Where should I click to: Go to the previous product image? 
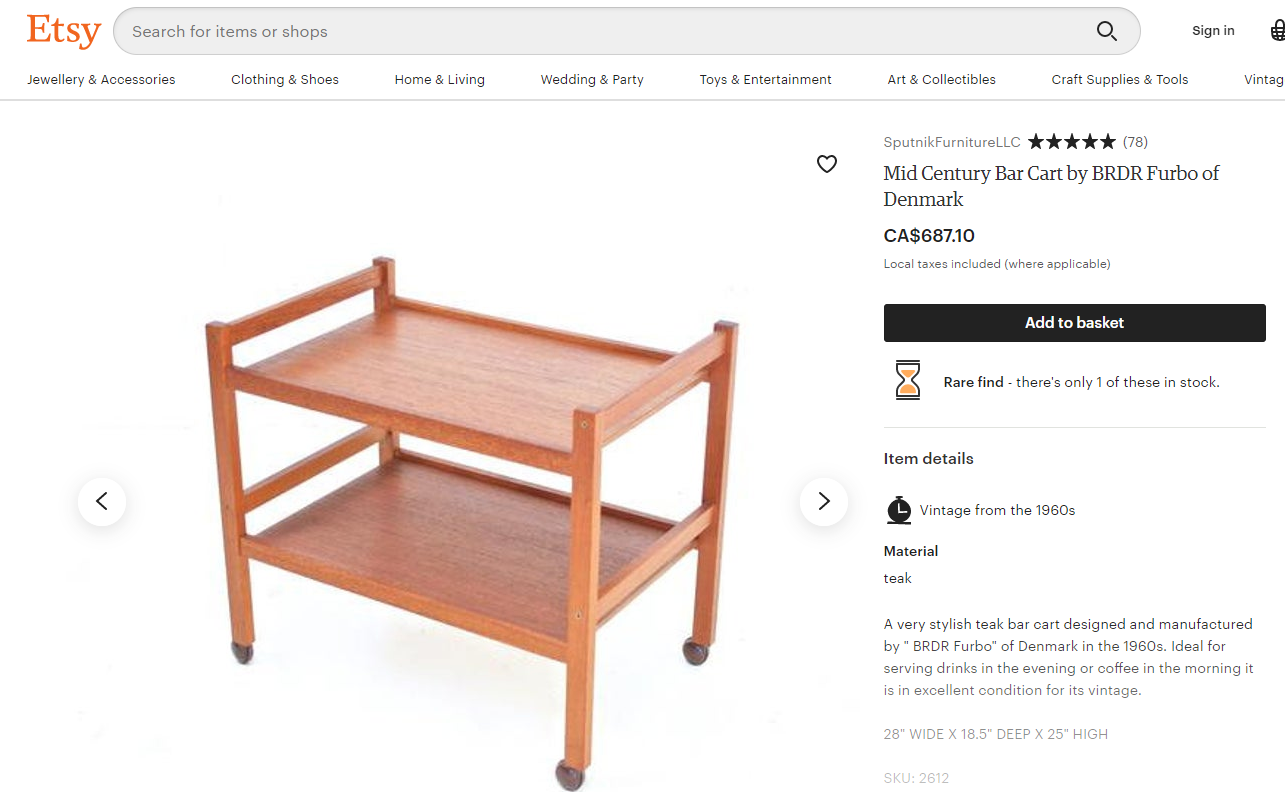tap(102, 501)
